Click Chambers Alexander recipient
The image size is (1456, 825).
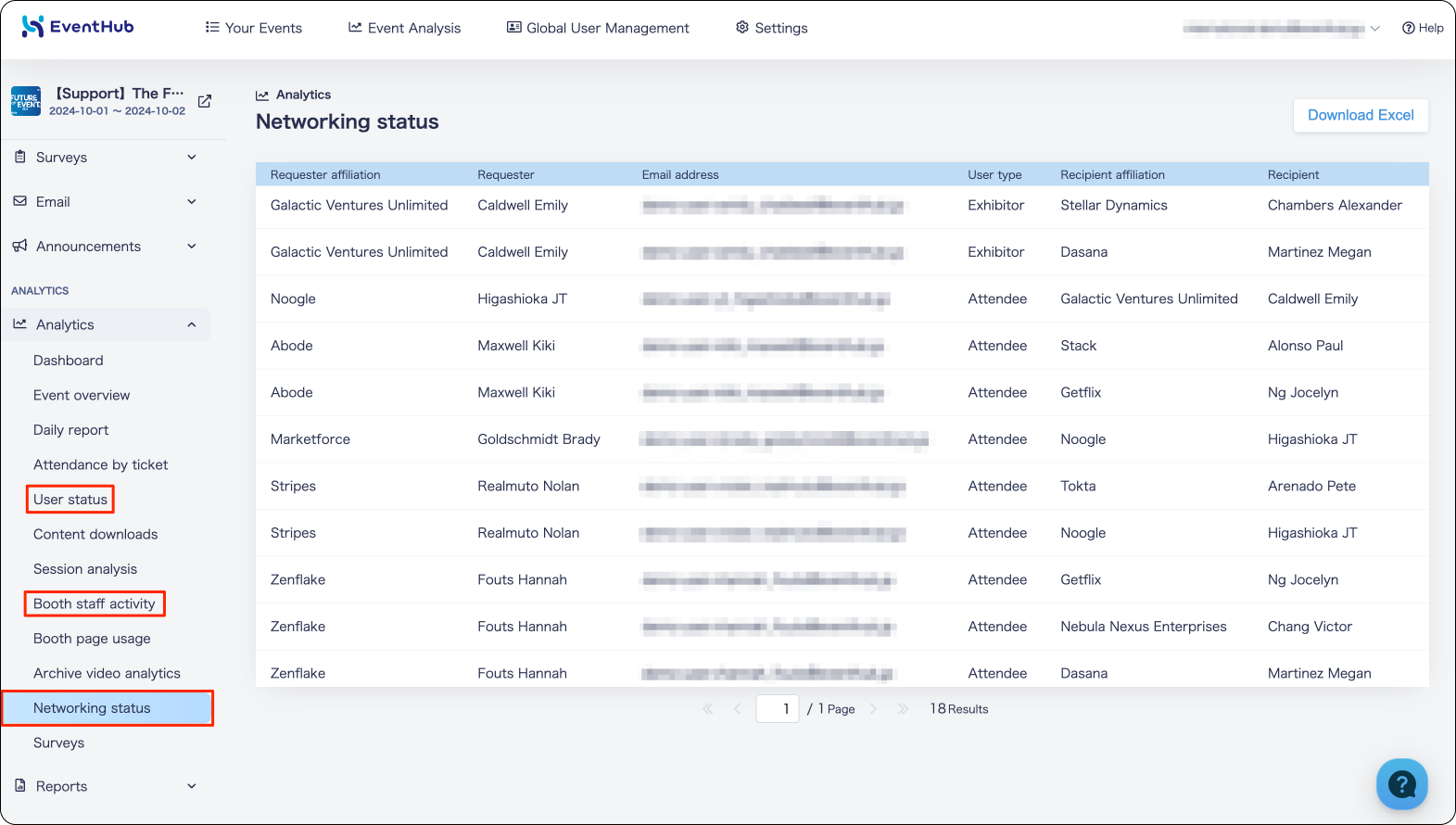point(1335,205)
